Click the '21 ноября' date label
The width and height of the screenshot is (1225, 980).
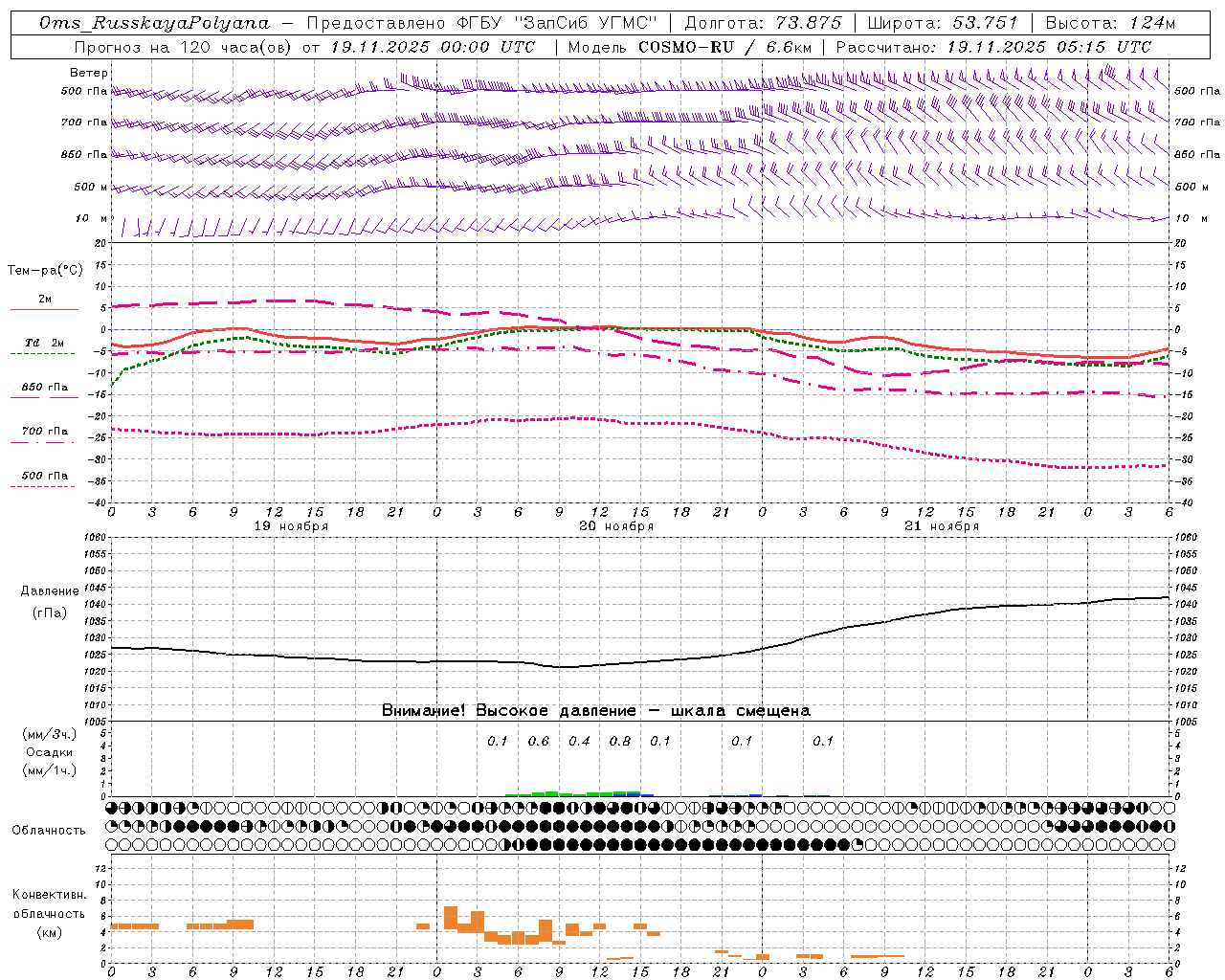point(942,526)
